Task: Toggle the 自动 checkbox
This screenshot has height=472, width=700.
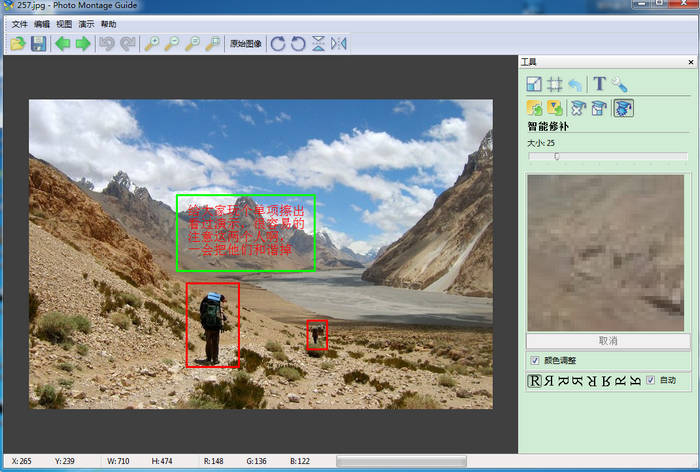Action: coord(651,380)
